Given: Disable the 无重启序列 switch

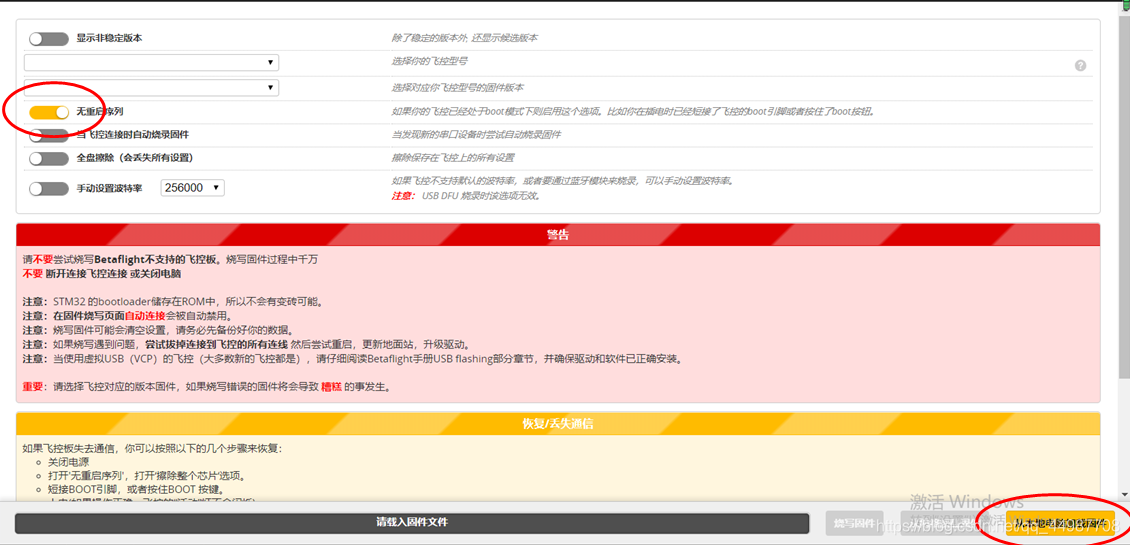Looking at the screenshot, I should tap(49, 112).
